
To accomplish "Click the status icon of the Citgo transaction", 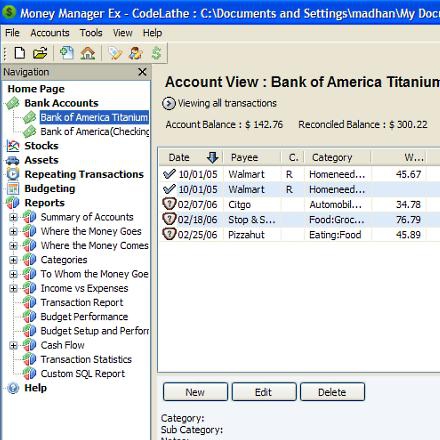I will click(x=169, y=204).
